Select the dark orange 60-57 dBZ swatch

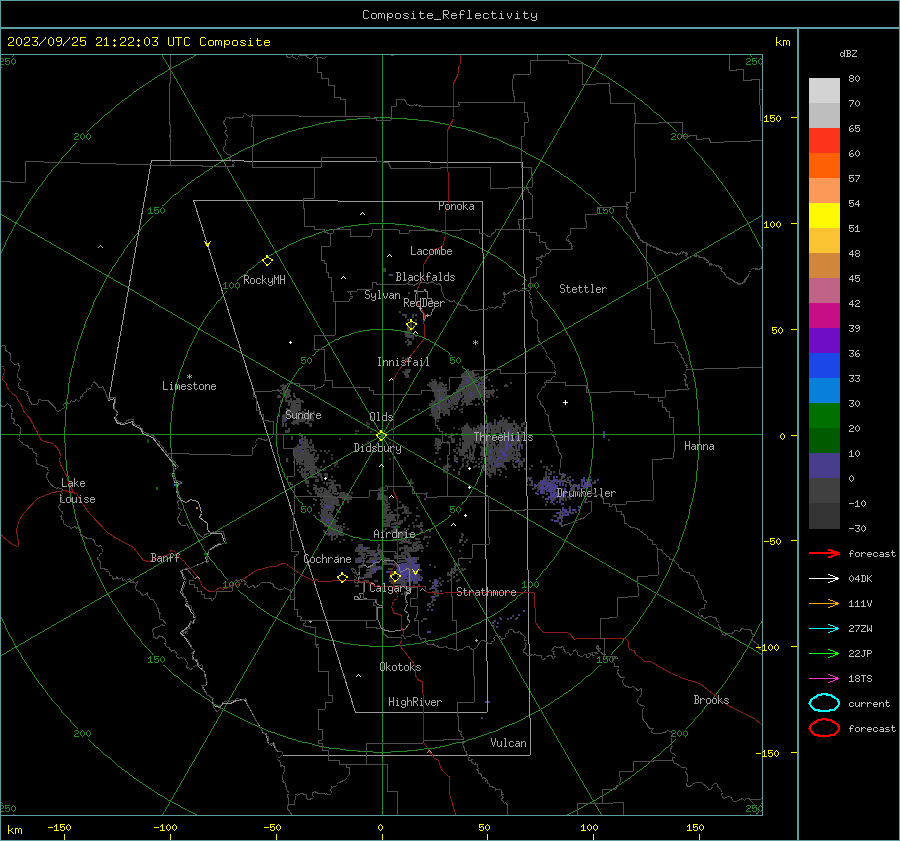[x=824, y=165]
